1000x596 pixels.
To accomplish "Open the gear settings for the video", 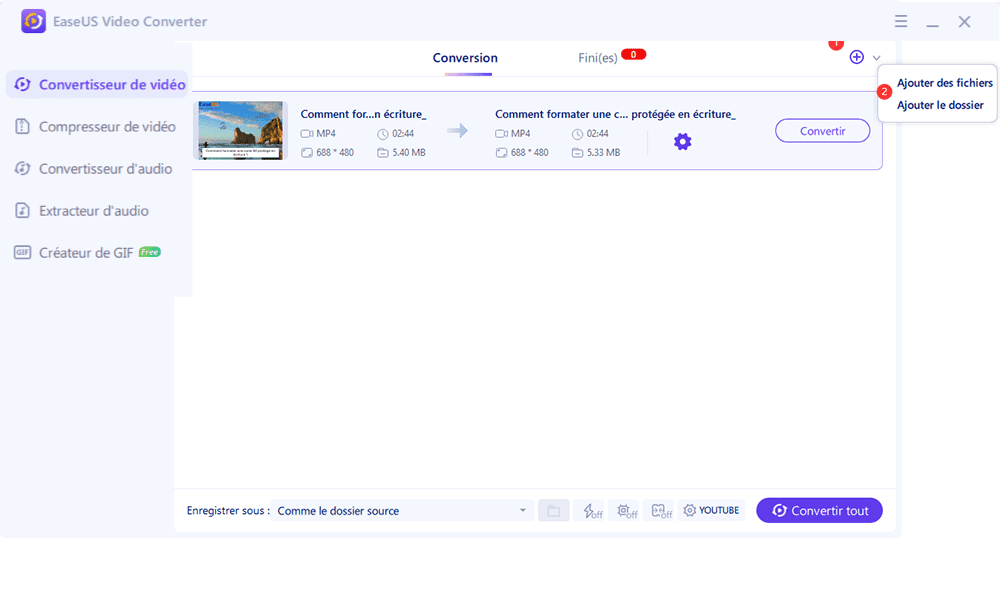I will tap(682, 142).
